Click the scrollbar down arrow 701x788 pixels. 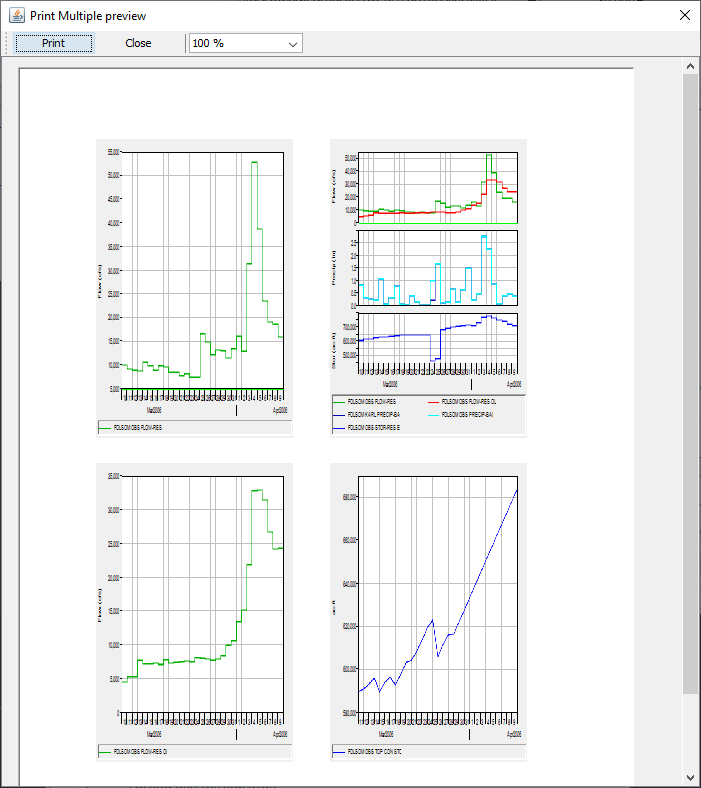[690, 777]
